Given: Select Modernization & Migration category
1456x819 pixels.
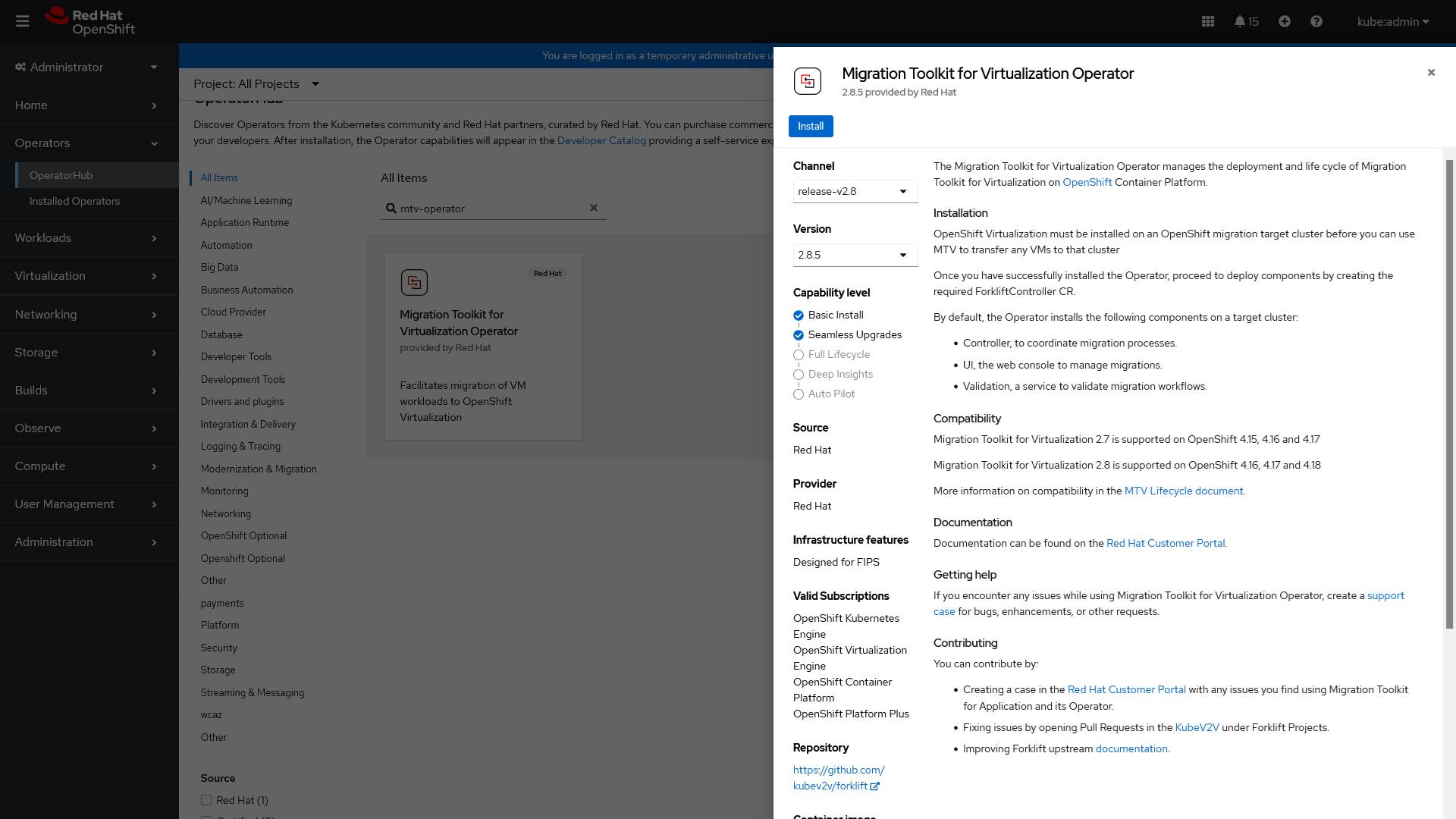Looking at the screenshot, I should click(259, 469).
